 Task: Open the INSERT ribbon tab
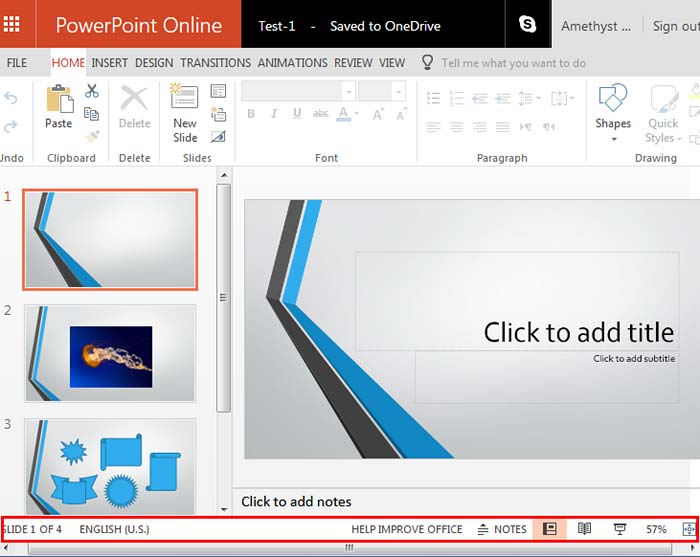pos(109,63)
